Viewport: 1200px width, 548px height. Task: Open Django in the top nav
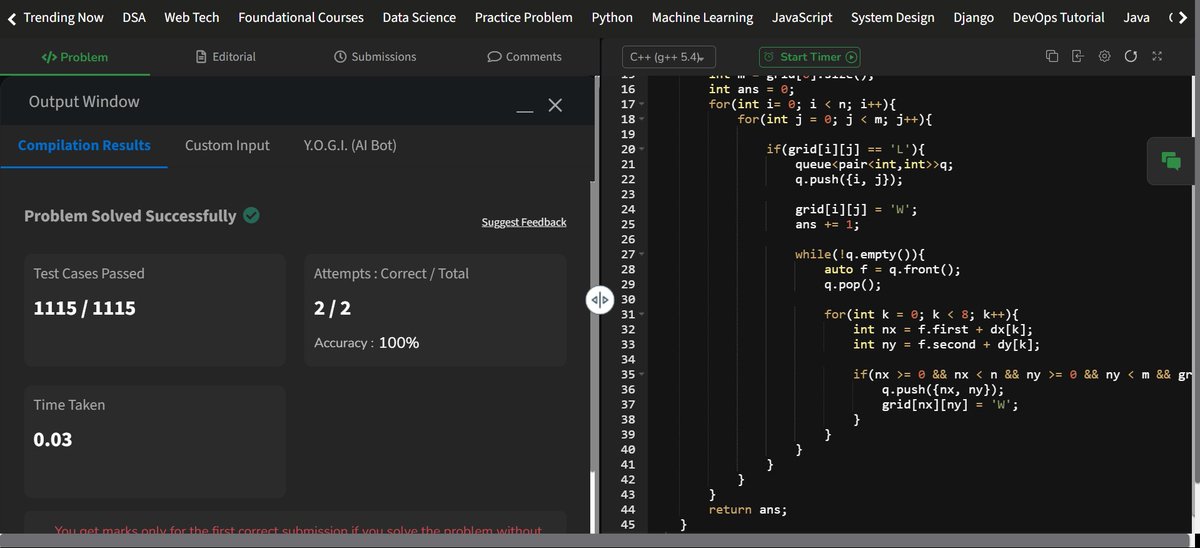click(x=974, y=17)
